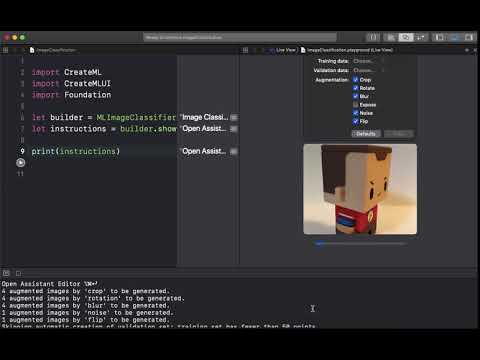Click console line about 'noise' augmented images

click(87, 313)
